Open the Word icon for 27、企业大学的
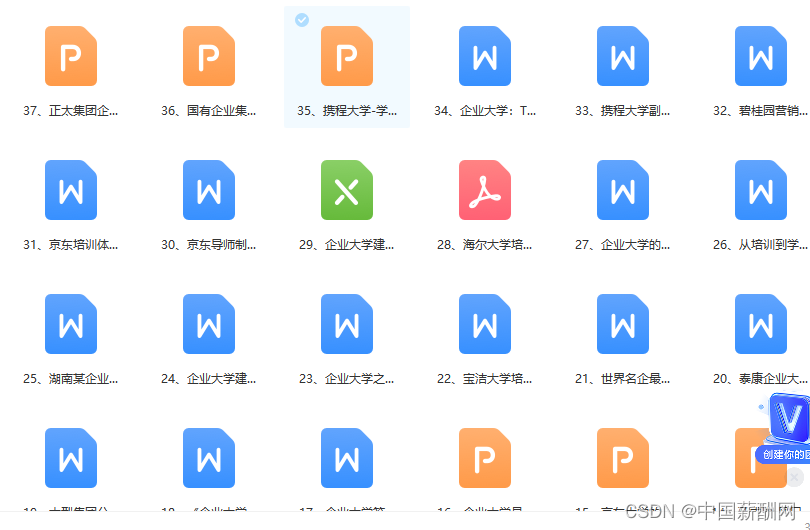Screen dimensions: 810x530 pos(622,190)
